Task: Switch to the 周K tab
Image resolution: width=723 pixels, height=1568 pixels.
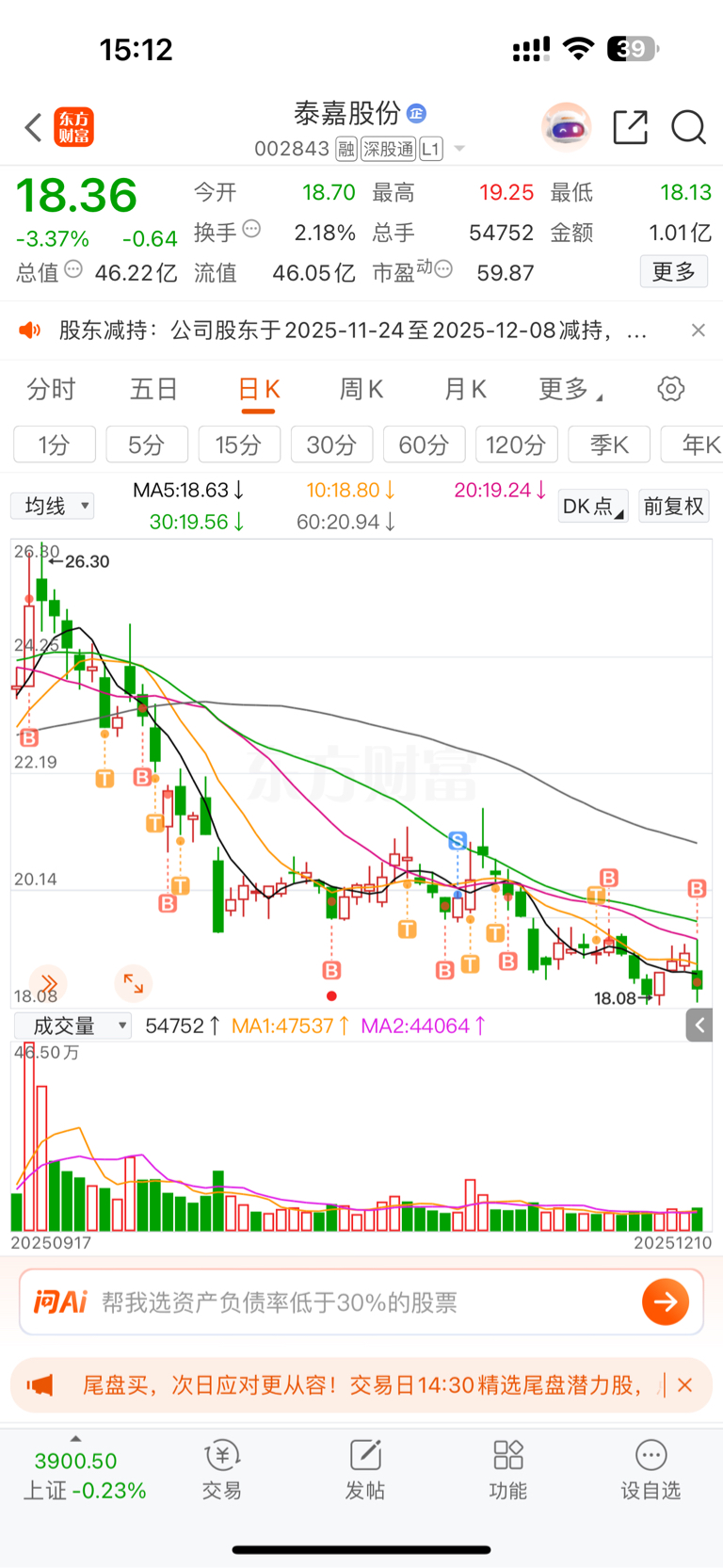Action: click(x=361, y=389)
